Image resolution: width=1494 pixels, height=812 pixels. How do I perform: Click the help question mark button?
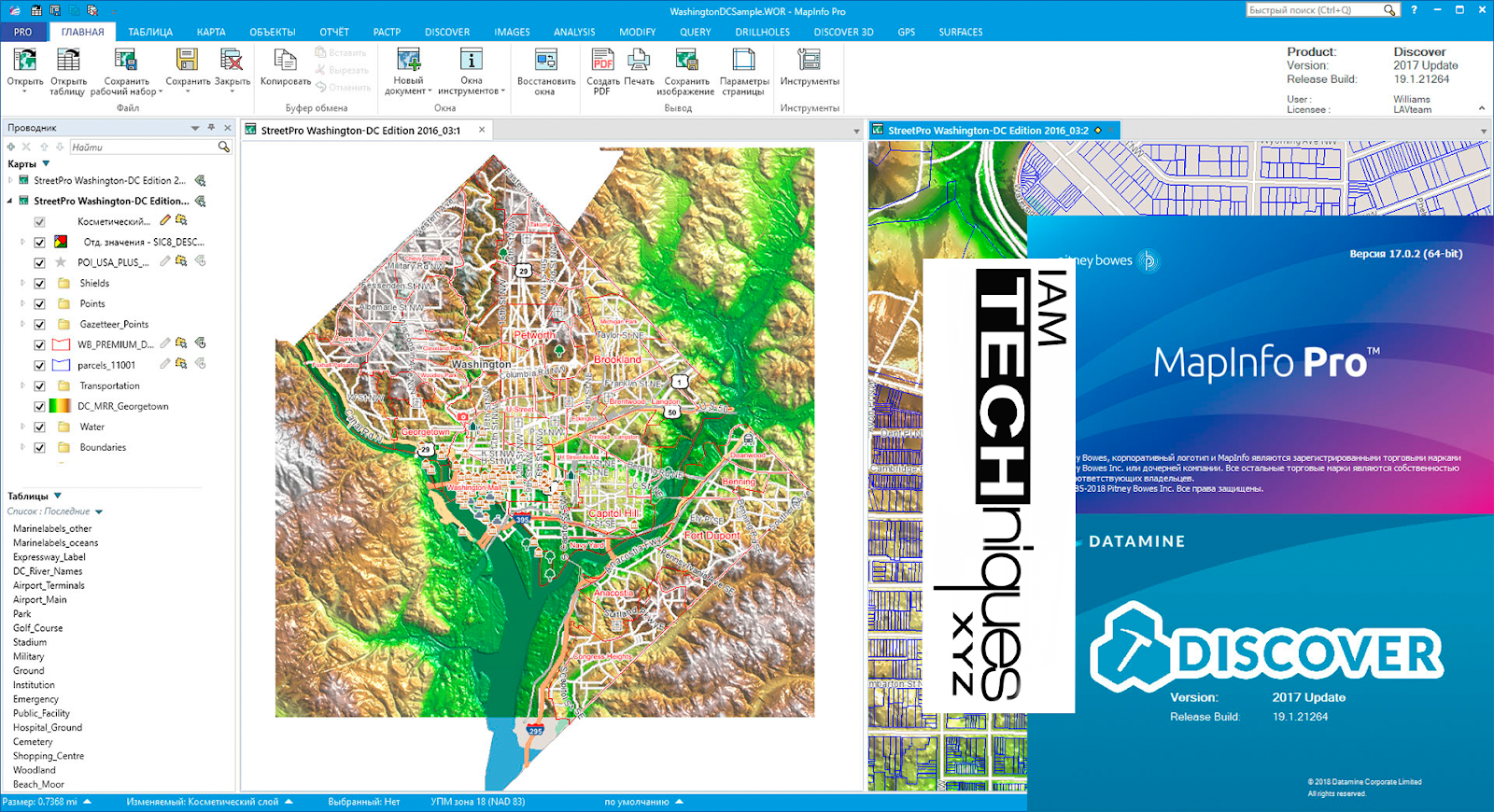click(x=1414, y=10)
